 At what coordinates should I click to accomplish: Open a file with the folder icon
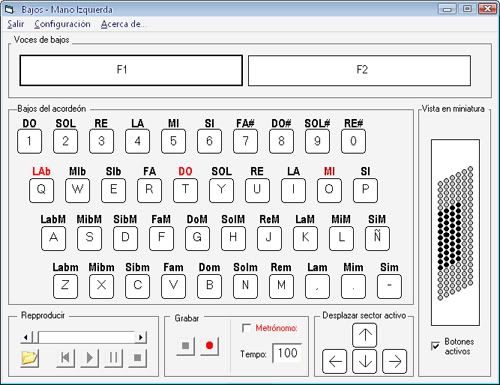tap(30, 358)
